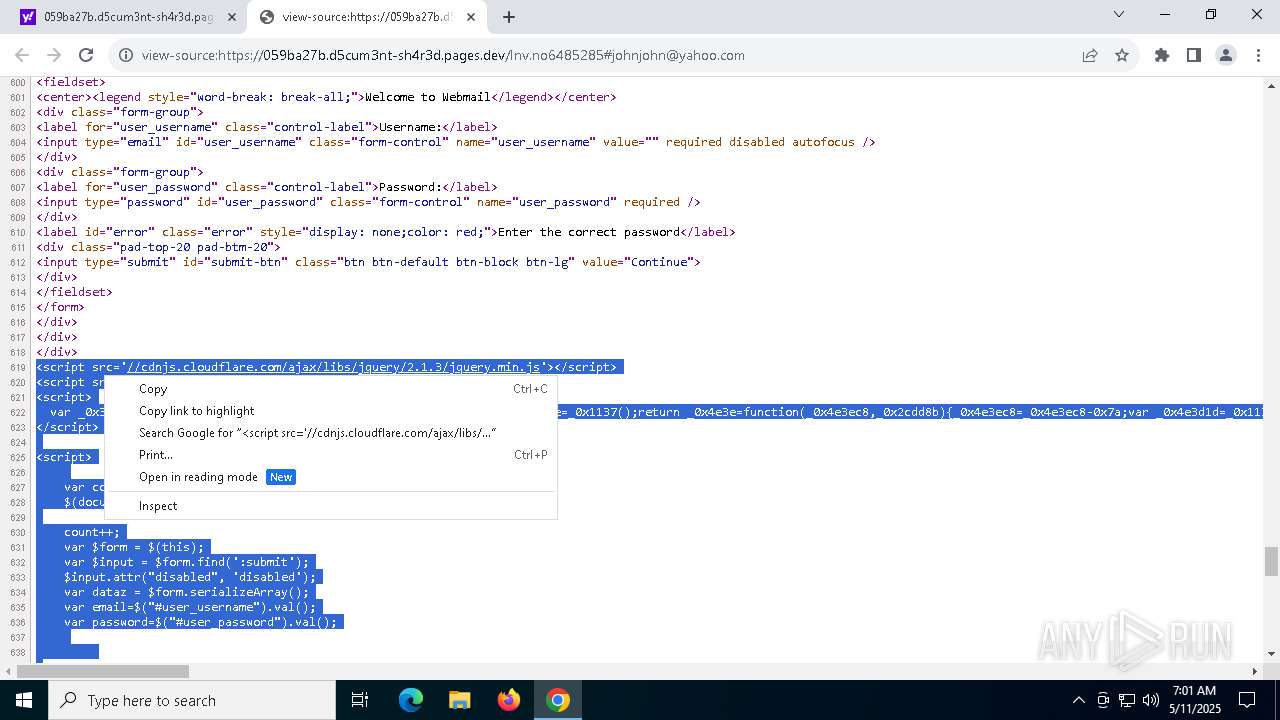Click the user_password val() line
This screenshot has width=1280, height=720.
(x=201, y=622)
